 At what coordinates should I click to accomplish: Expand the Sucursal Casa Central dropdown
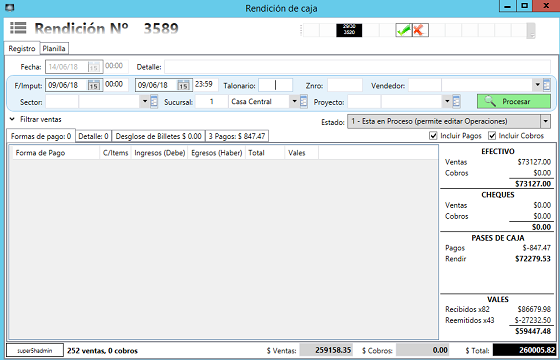pos(294,101)
